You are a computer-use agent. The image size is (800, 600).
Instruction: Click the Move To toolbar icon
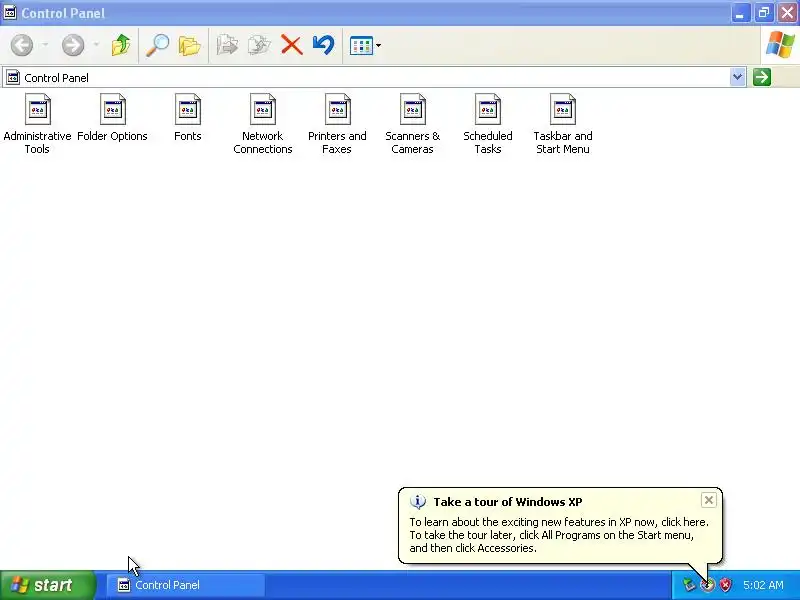(227, 45)
